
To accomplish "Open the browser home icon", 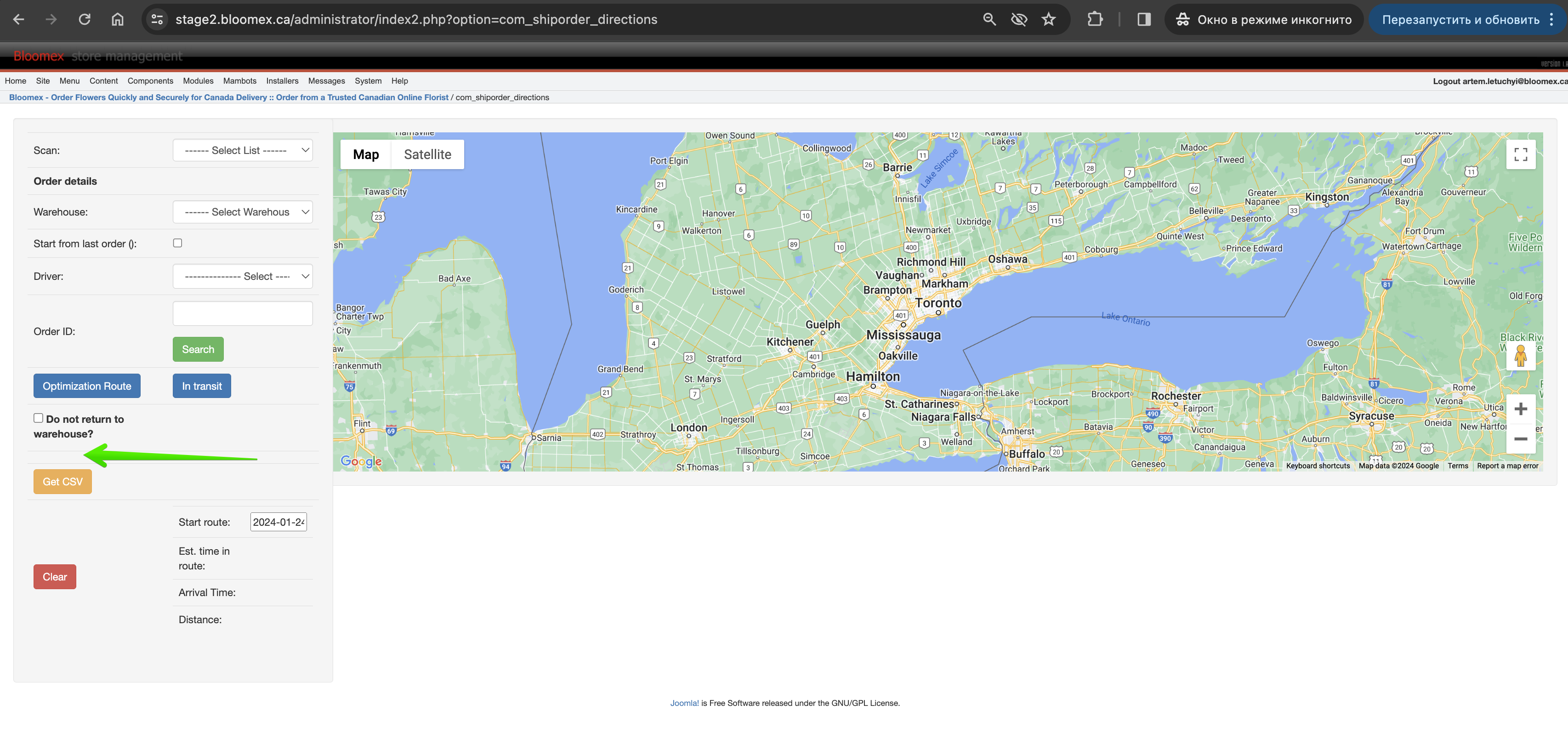I will tap(118, 19).
